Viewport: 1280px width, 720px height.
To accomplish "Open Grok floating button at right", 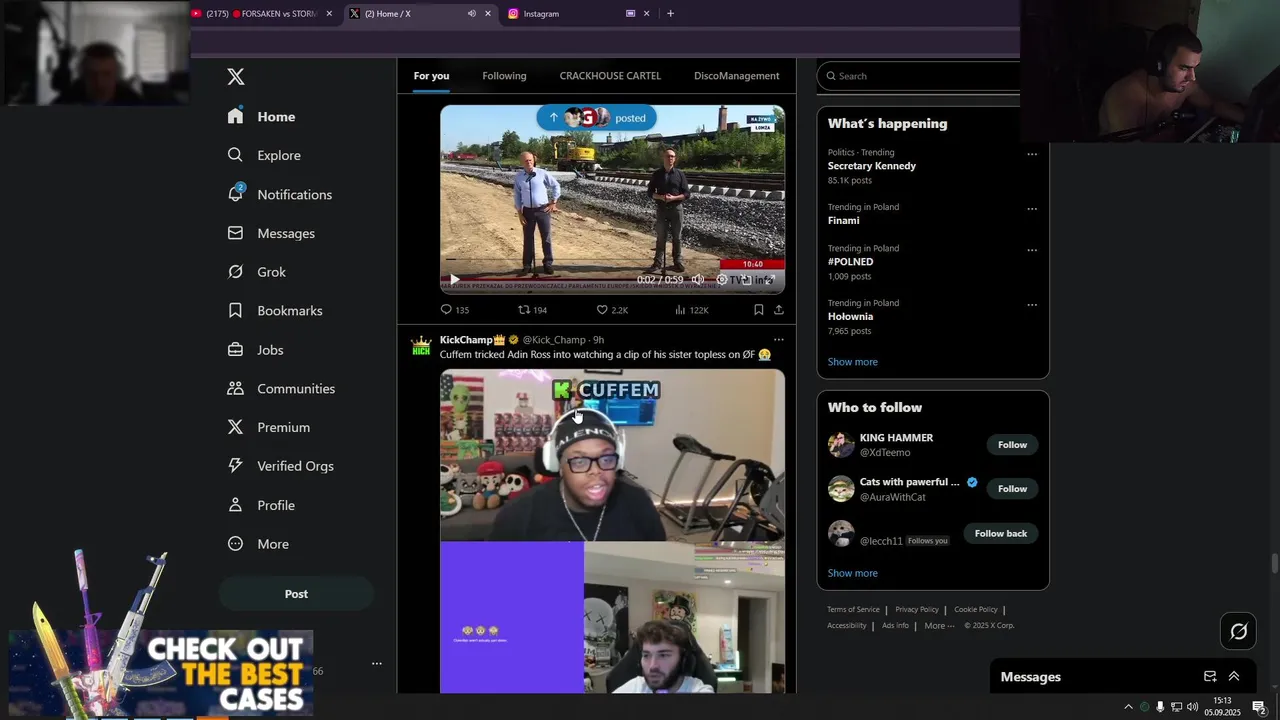I will tap(1238, 631).
